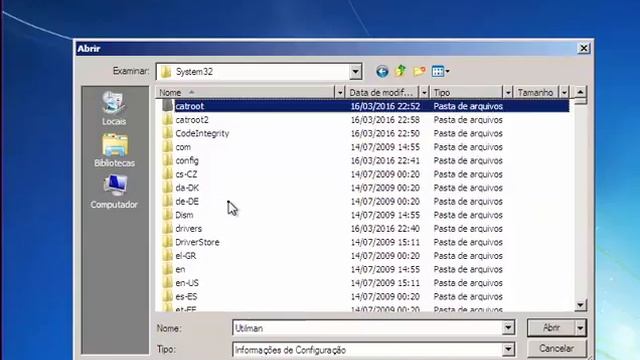Expand the Nome filename history dropdown
This screenshot has width=640, height=360.
[508, 327]
